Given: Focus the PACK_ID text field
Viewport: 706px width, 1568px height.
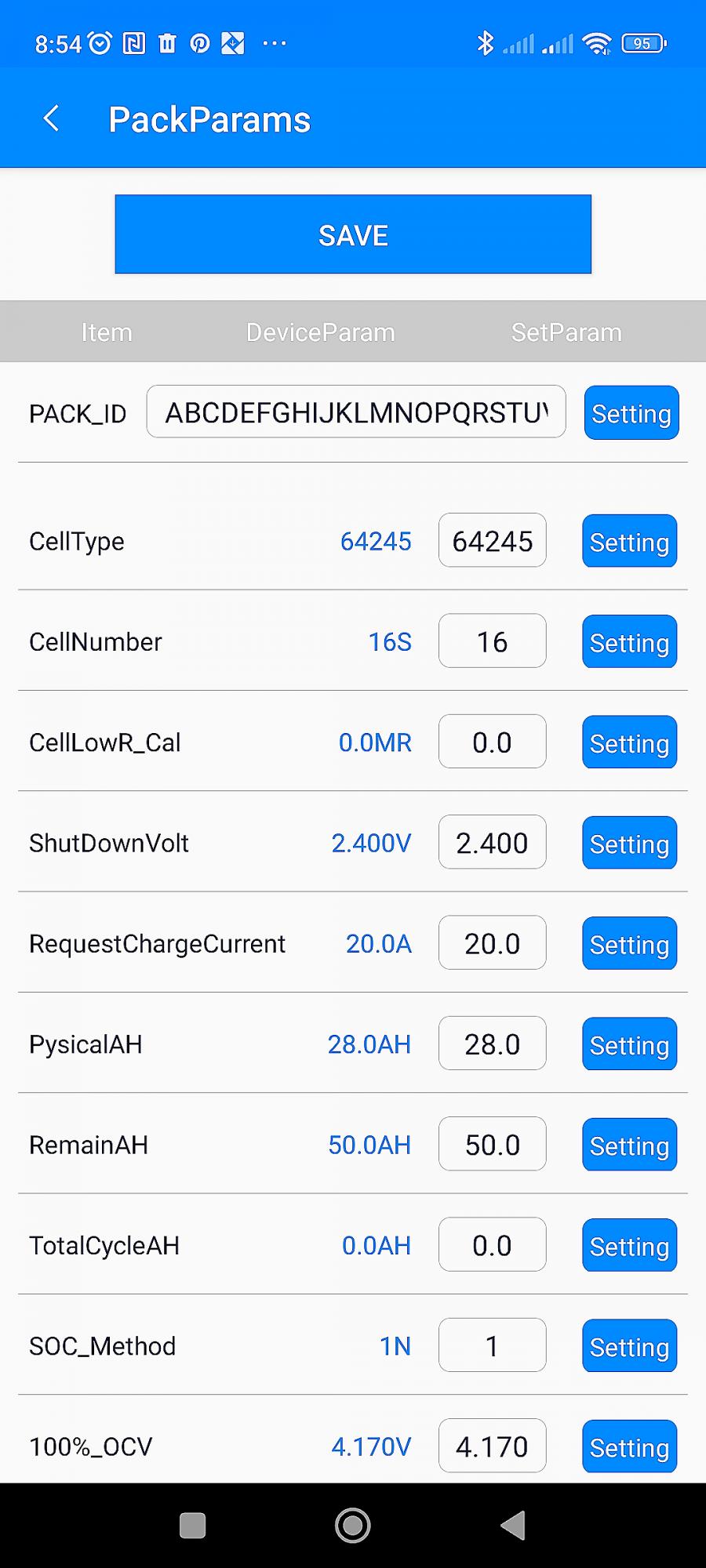Looking at the screenshot, I should 355,412.
